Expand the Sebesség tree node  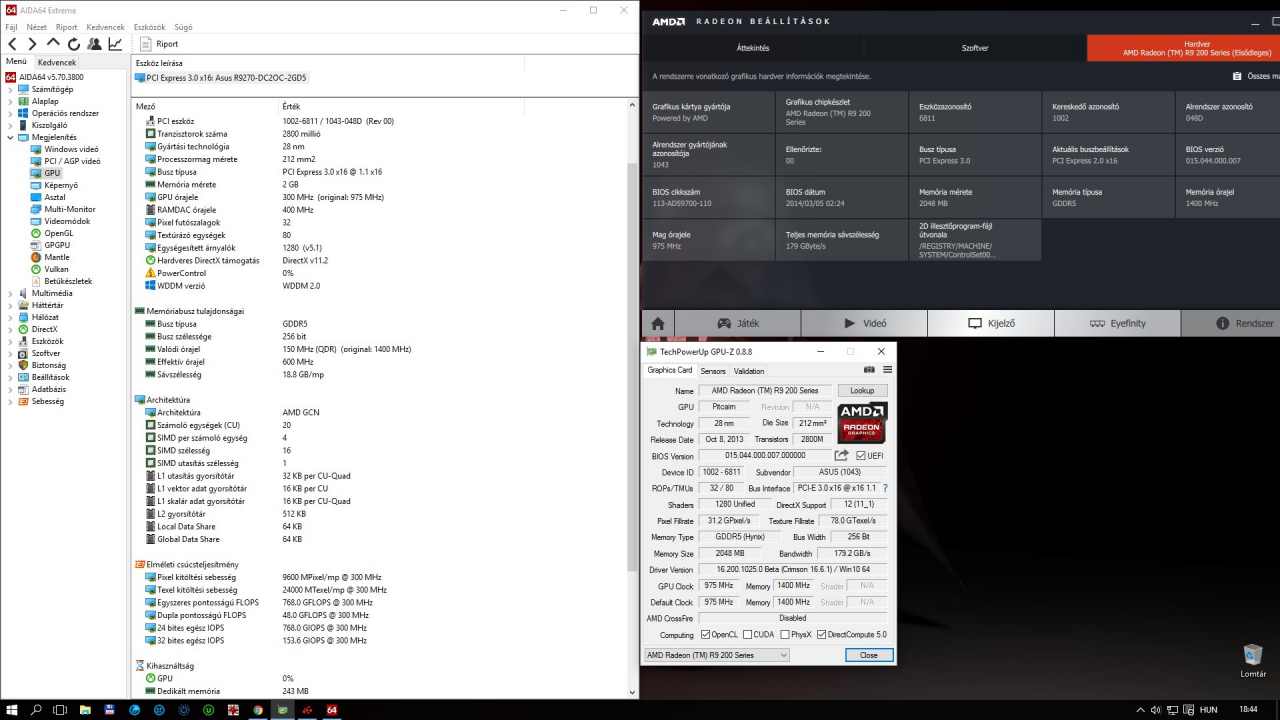pyautogui.click(x=11, y=401)
